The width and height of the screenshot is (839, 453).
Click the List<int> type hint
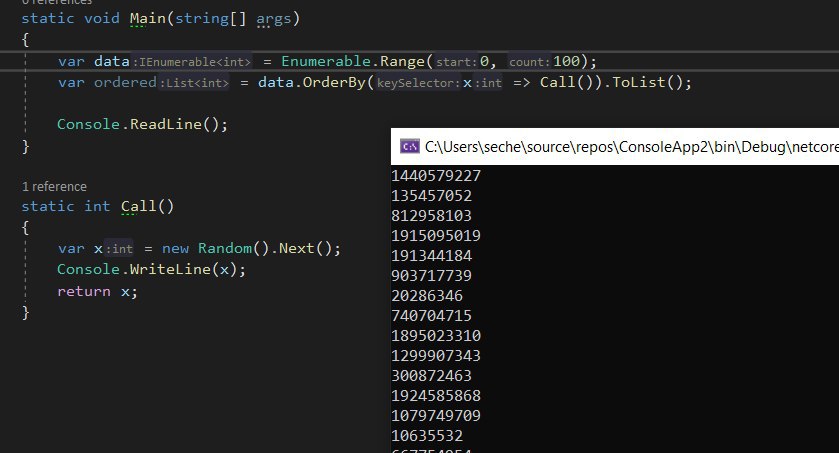194,83
